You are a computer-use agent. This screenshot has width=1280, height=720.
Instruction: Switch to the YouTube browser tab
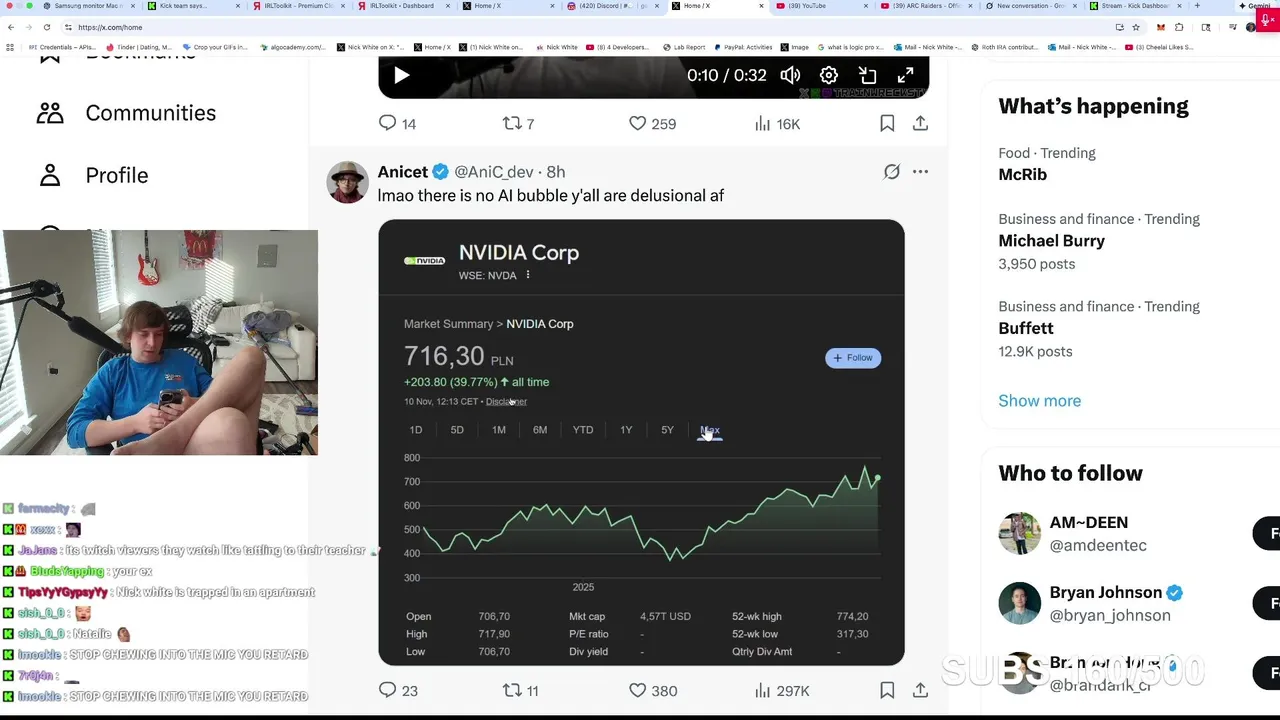(x=807, y=6)
